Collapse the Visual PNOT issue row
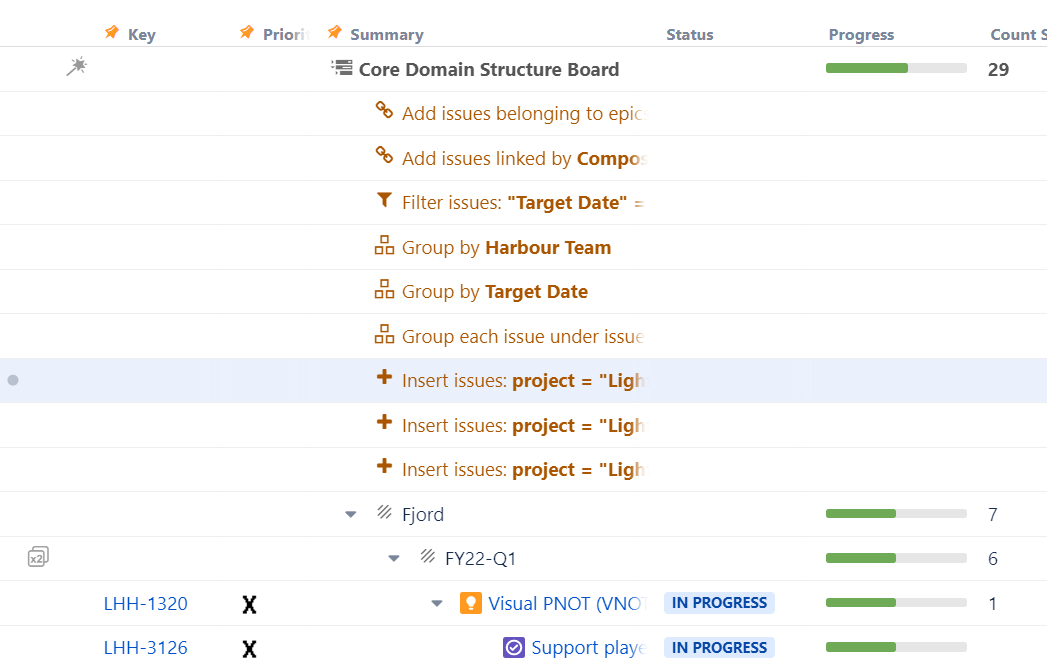The height and width of the screenshot is (663, 1047). [437, 603]
